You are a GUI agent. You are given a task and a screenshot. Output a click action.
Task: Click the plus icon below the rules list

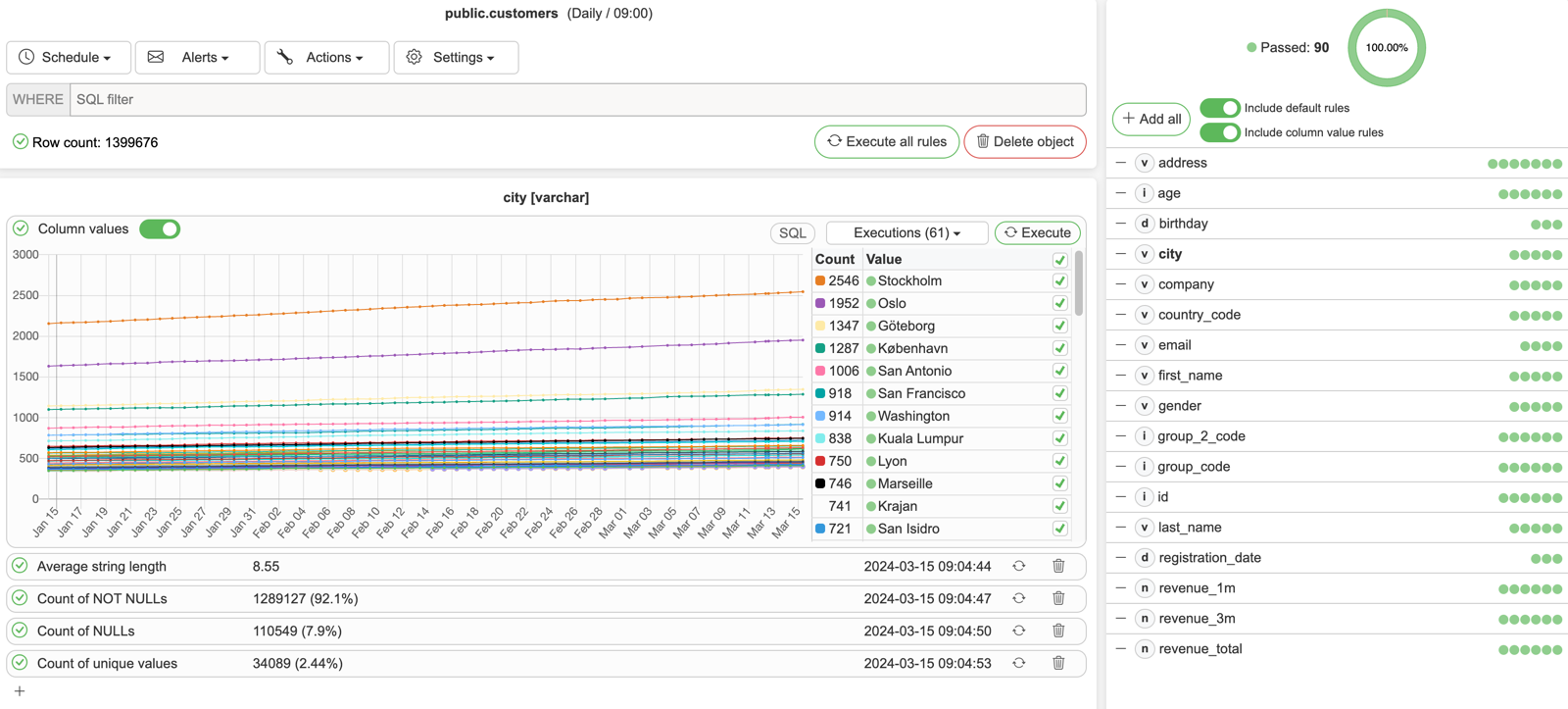click(x=20, y=691)
